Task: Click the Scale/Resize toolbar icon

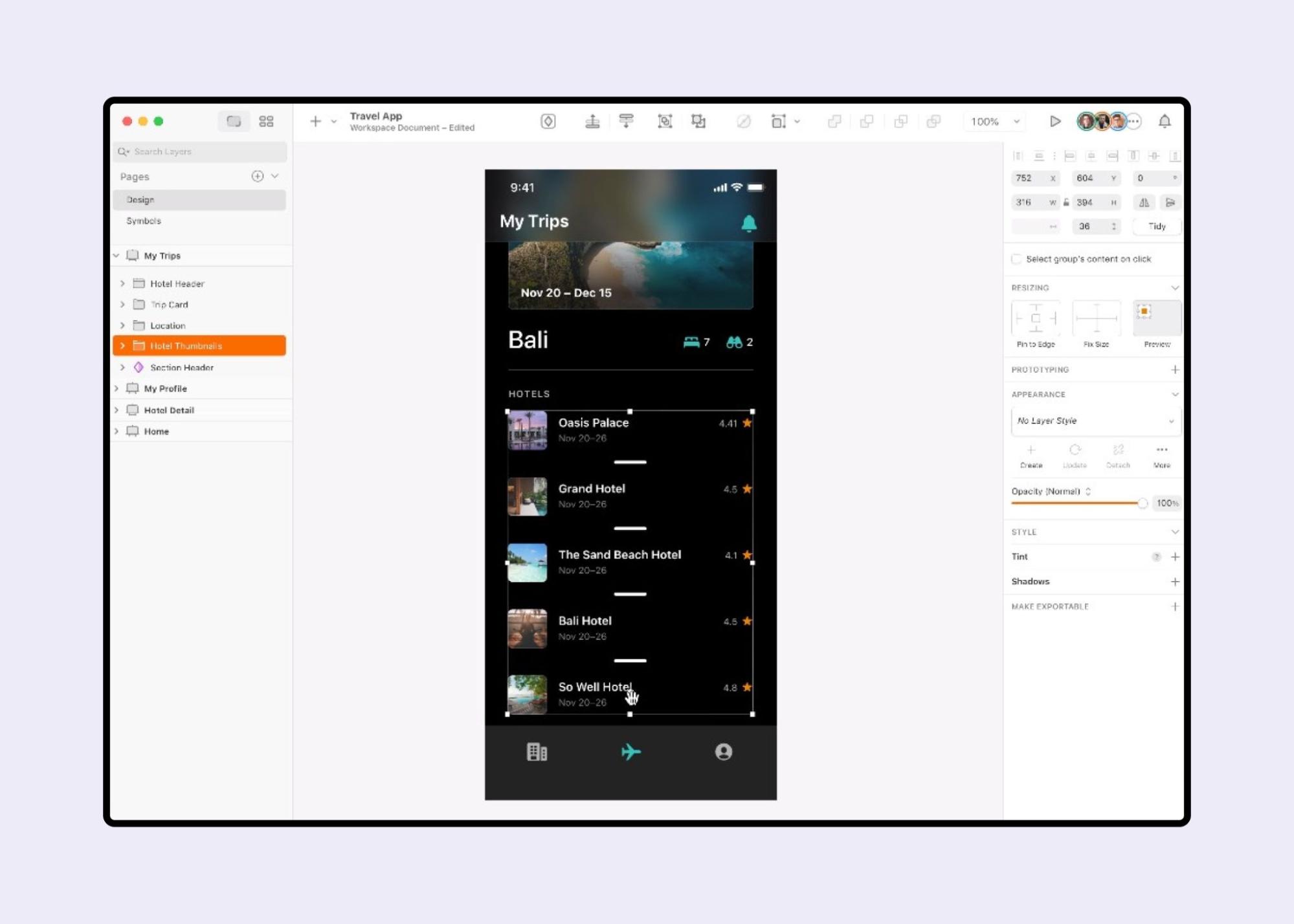Action: [779, 122]
